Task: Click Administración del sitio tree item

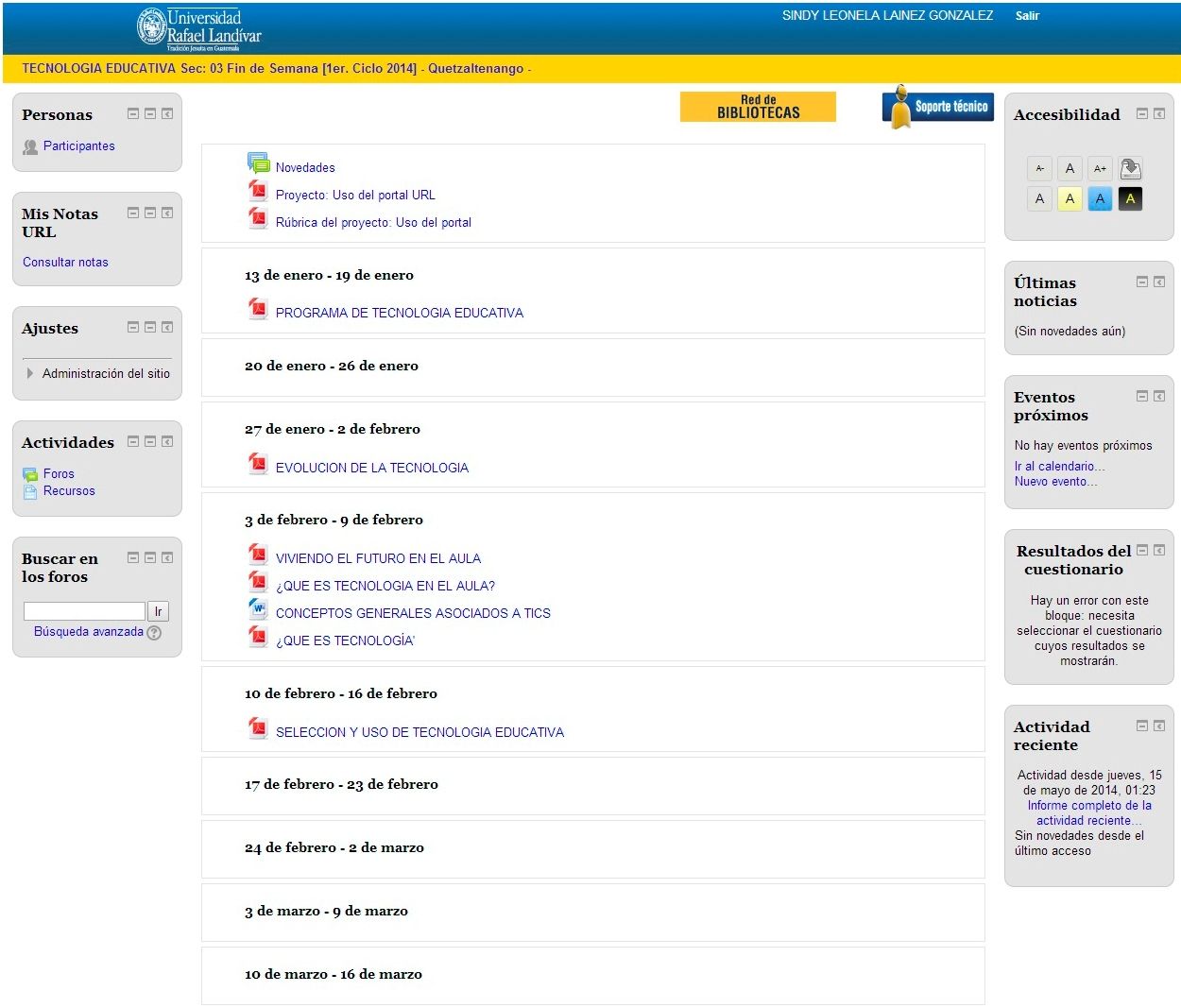Action: 106,374
